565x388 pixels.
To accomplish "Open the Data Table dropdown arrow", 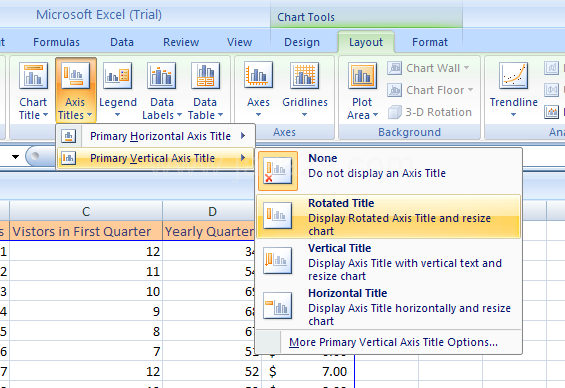I will [221, 115].
